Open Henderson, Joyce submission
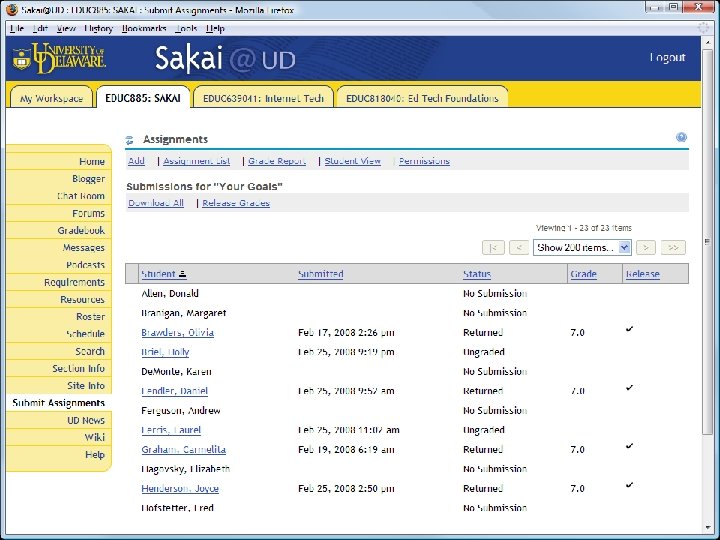The height and width of the screenshot is (540, 720). (x=180, y=489)
